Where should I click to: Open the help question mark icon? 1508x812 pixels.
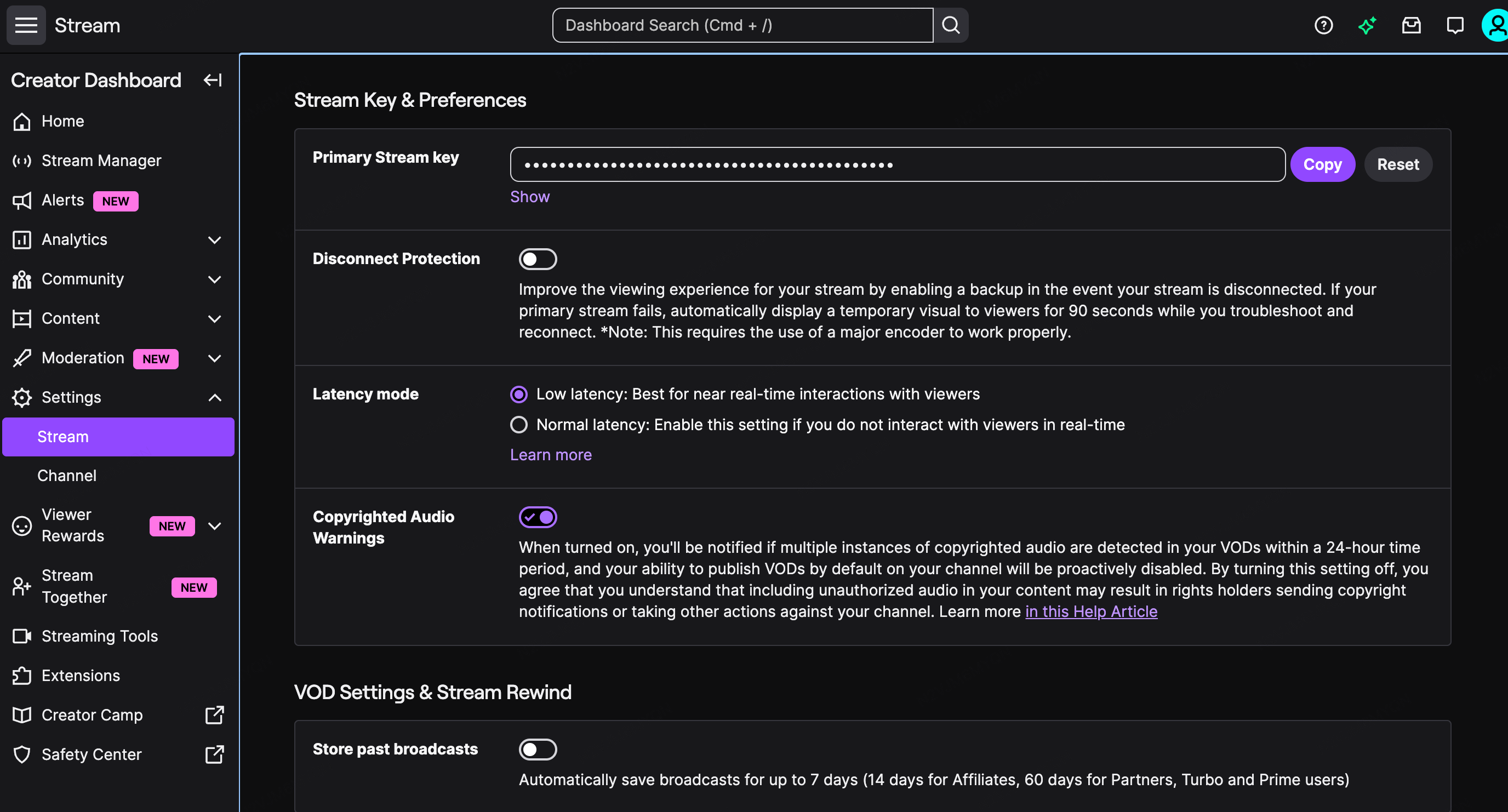[1323, 25]
